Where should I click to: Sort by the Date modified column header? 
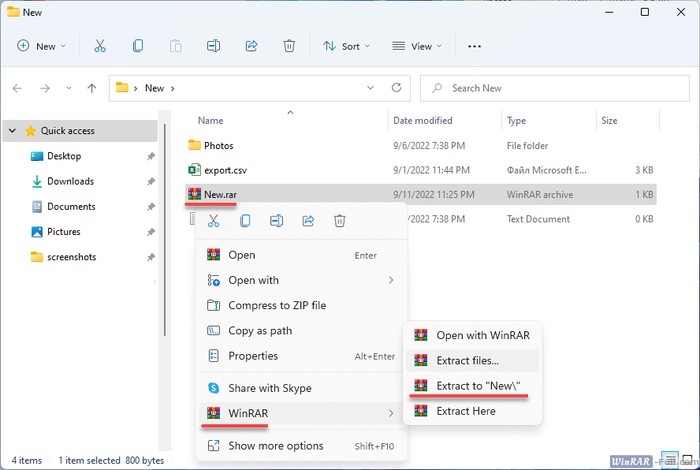point(422,121)
